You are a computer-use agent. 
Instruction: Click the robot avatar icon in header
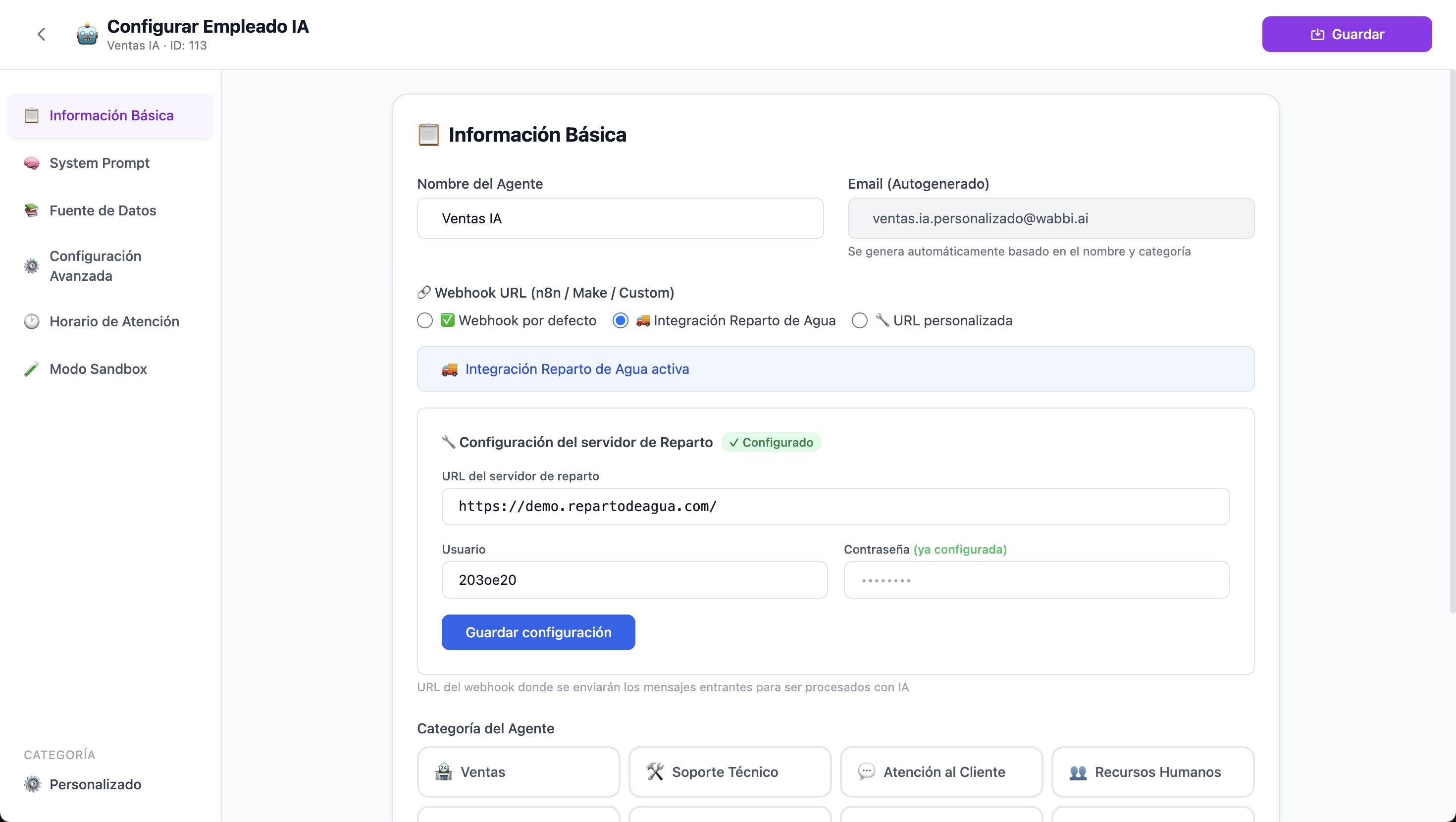[87, 35]
